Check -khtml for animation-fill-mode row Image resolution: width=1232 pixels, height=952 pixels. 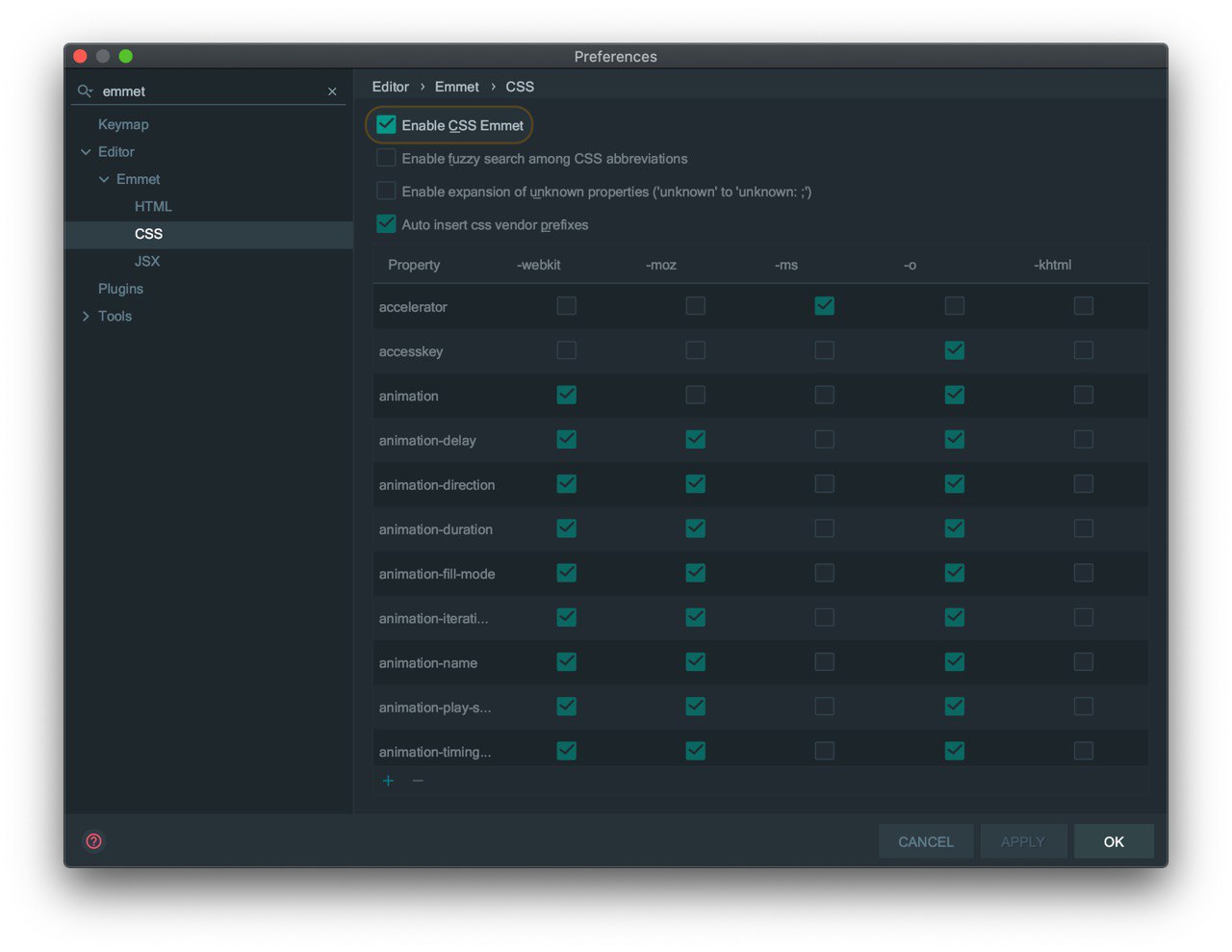click(1084, 573)
